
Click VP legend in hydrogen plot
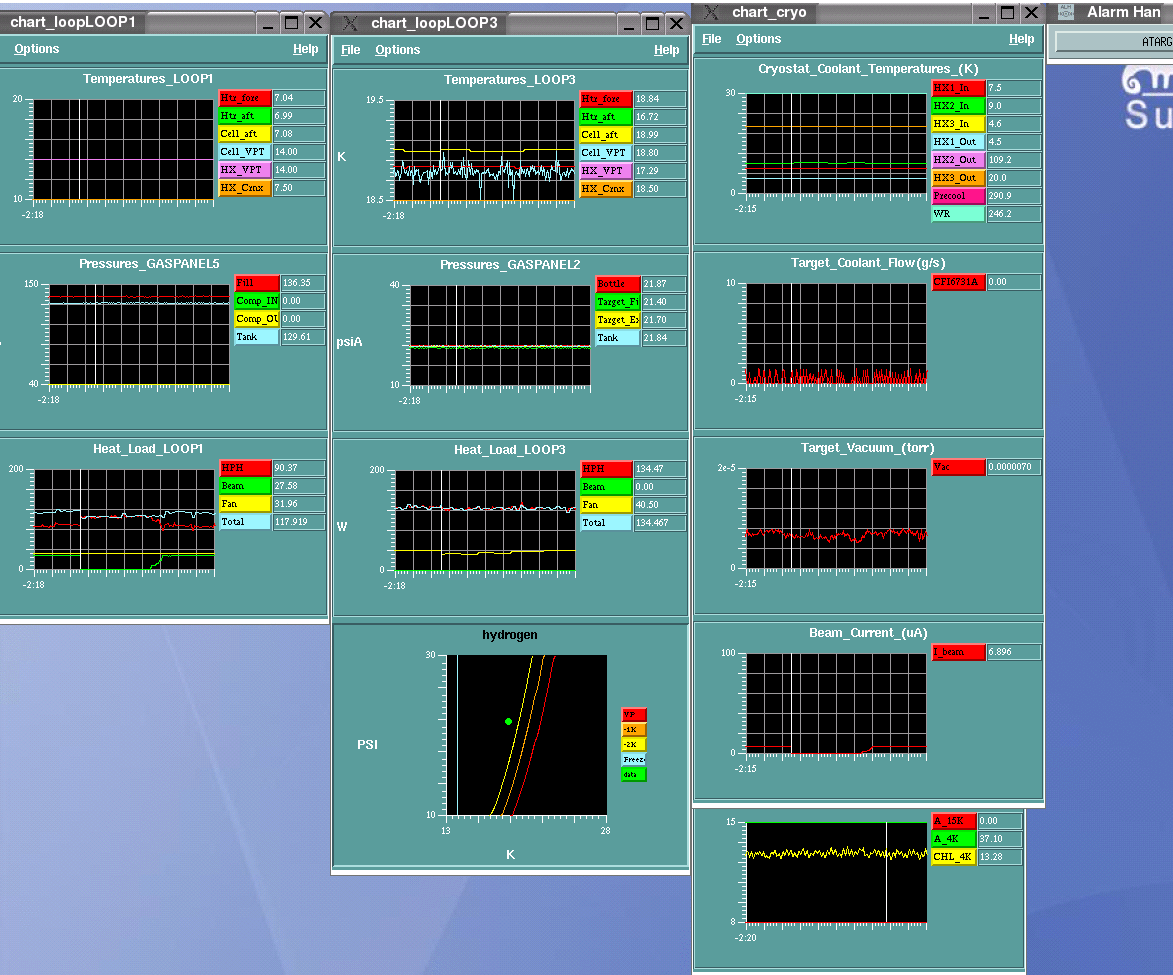634,715
